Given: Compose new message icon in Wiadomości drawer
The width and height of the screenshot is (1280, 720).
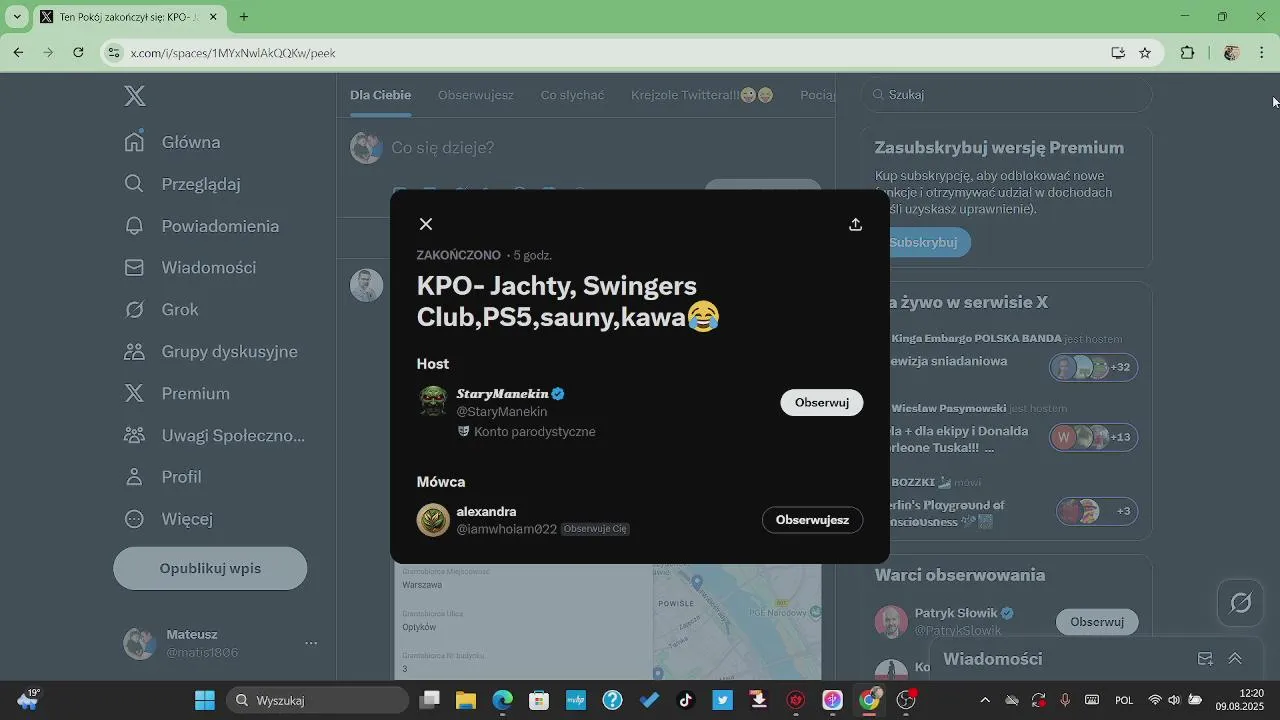Looking at the screenshot, I should pos(1205,659).
